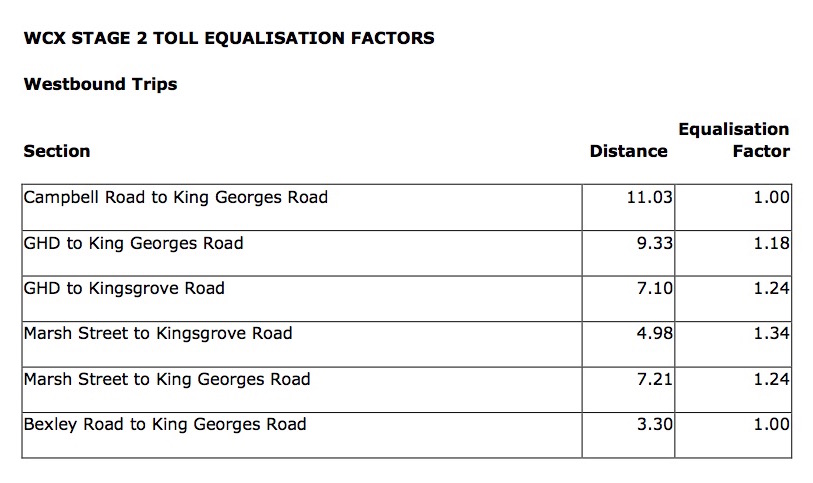Select the 1.34 equalisation factor cell

771,334
